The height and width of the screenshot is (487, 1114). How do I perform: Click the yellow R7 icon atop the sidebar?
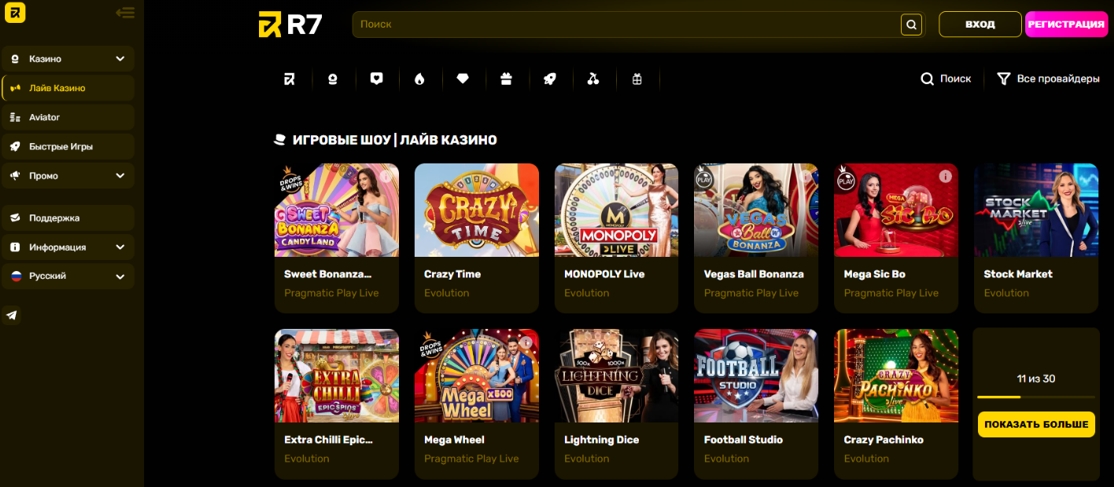[x=15, y=12]
